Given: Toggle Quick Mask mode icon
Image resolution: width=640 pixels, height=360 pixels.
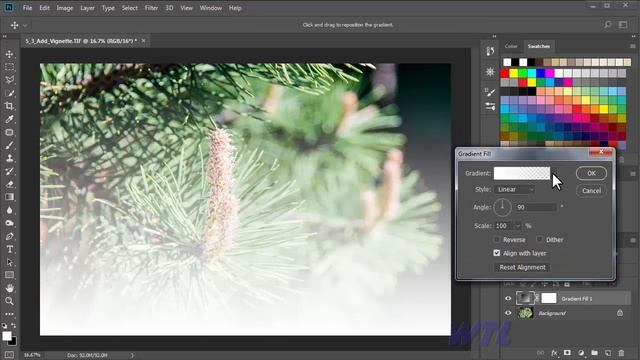Looking at the screenshot, I should (9, 355).
